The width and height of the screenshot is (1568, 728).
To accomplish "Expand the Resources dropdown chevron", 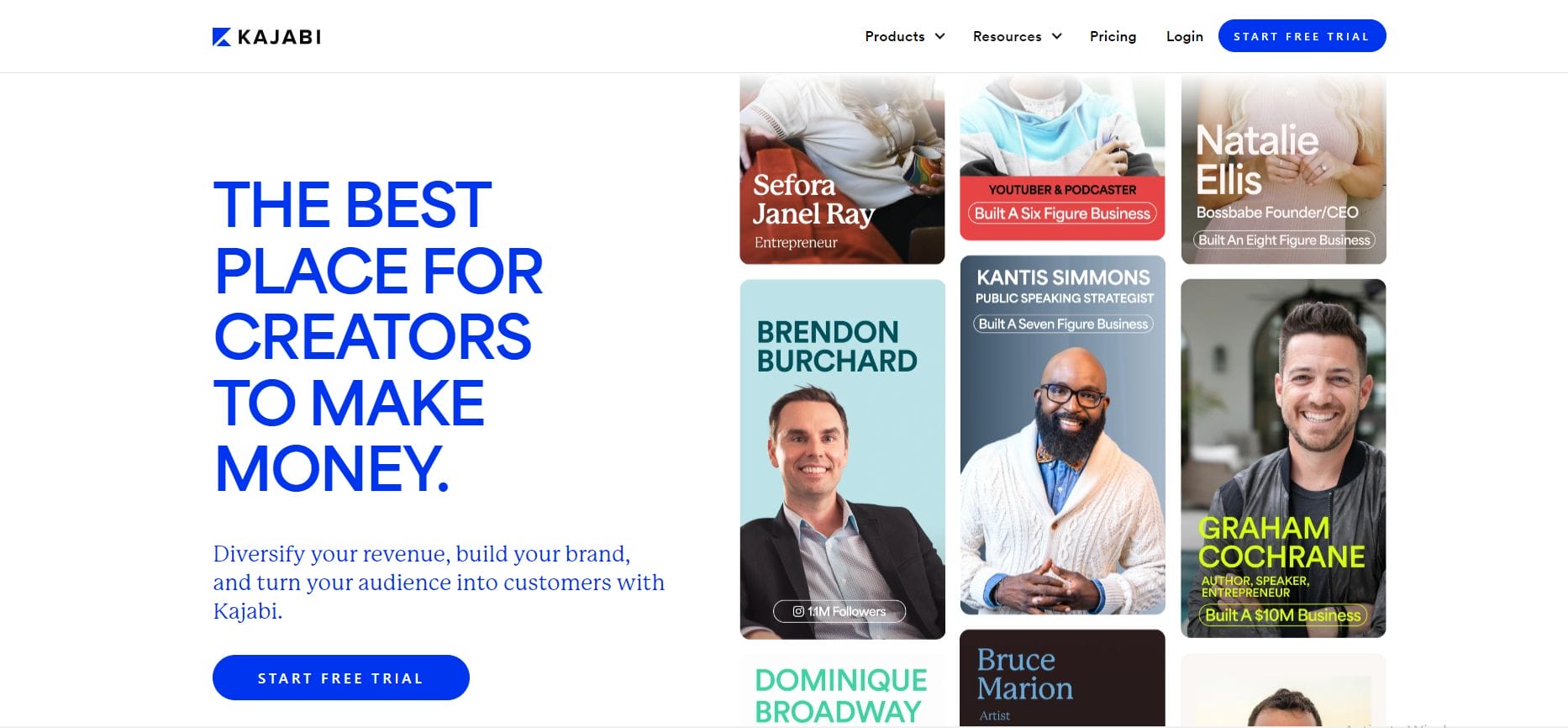I will point(1057,36).
